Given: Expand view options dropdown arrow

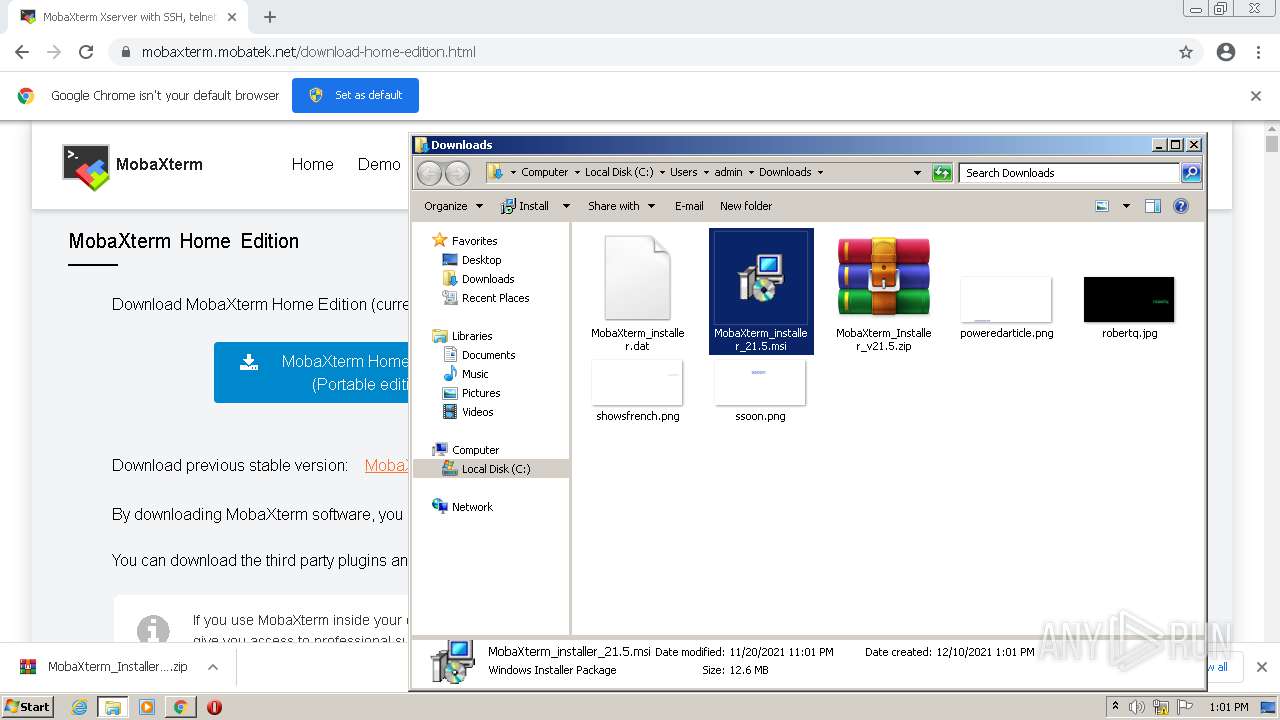Looking at the screenshot, I should click(1126, 206).
